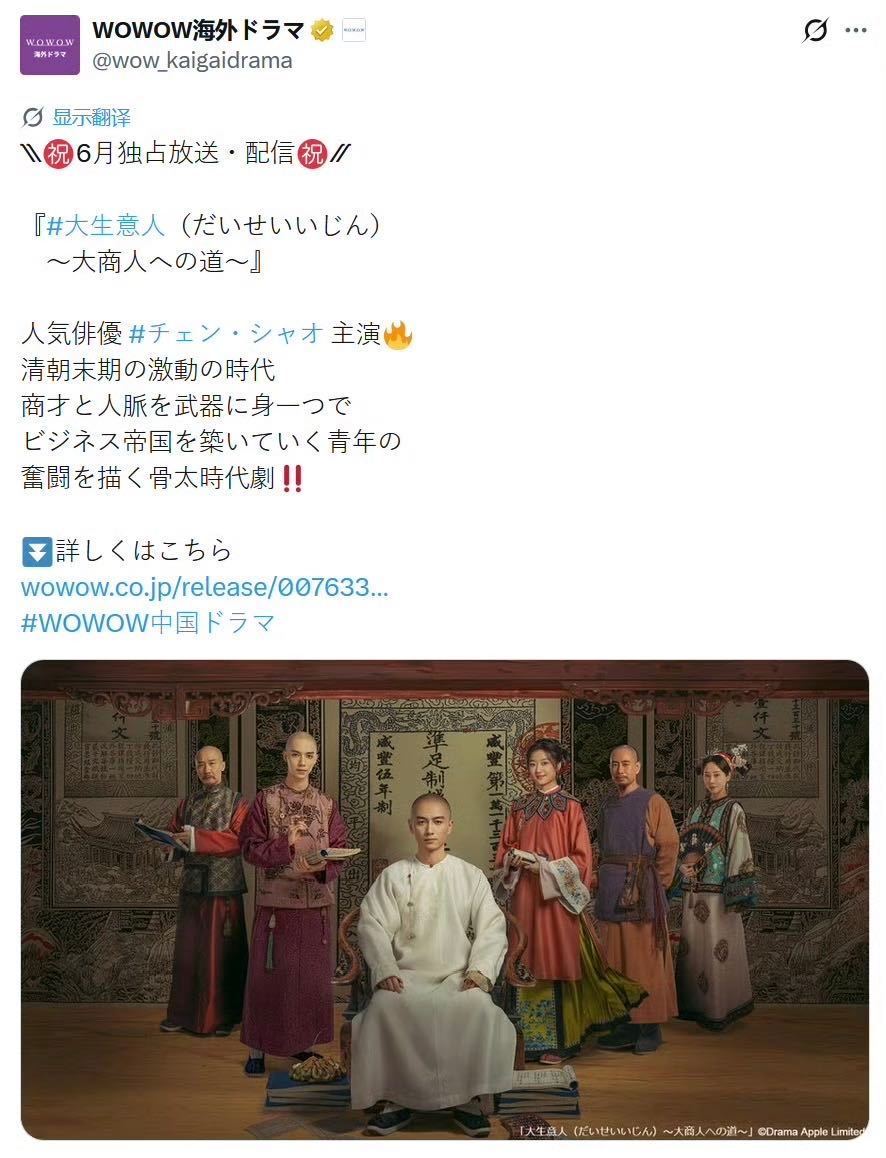Click the first red 祝 emoji
This screenshot has width=886, height=1158.
(58, 154)
